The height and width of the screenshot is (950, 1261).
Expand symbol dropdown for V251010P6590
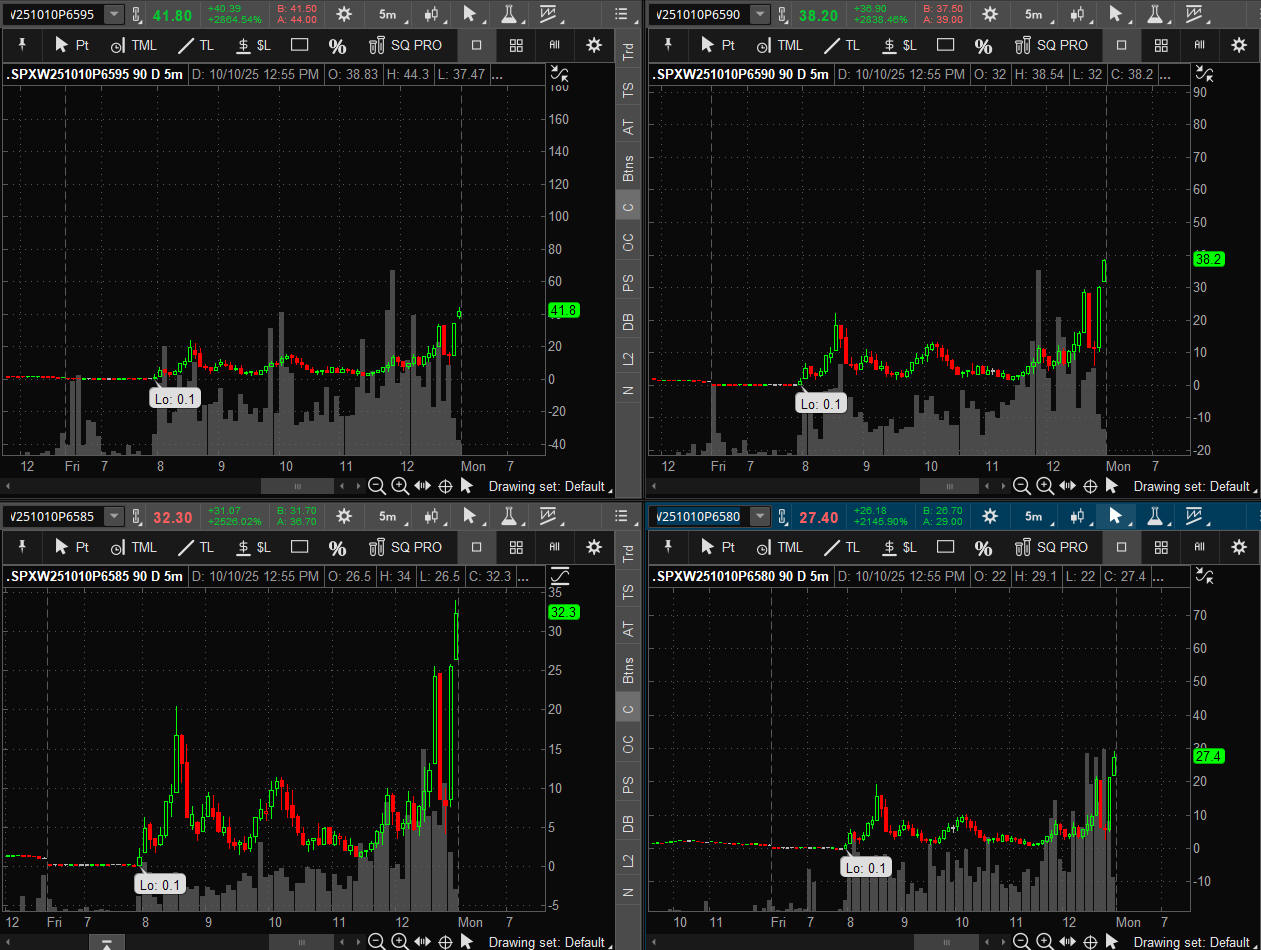(761, 14)
